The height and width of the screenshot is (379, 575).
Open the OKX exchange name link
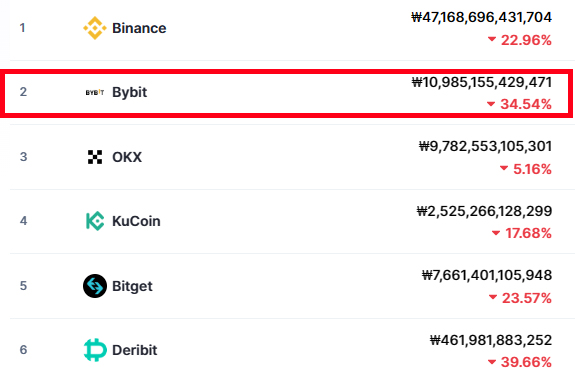[x=127, y=157]
